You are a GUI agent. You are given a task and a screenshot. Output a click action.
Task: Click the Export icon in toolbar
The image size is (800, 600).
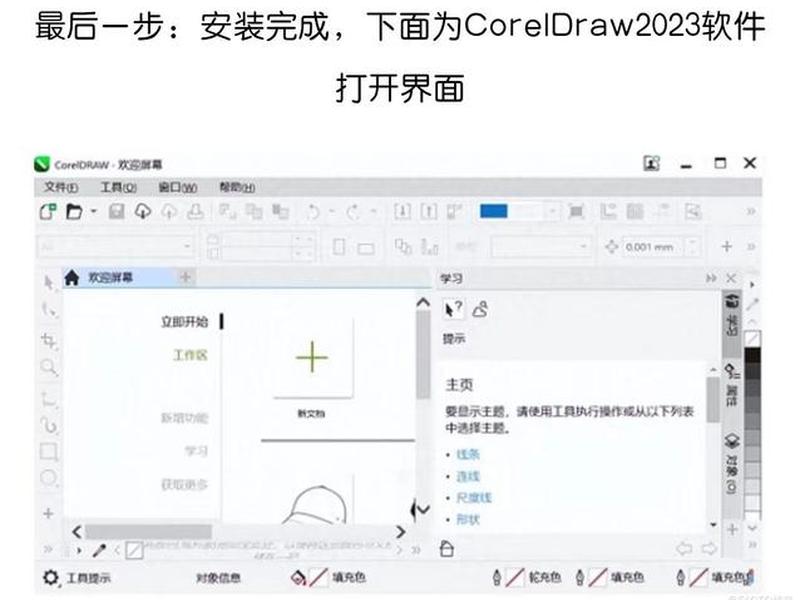[429, 211]
